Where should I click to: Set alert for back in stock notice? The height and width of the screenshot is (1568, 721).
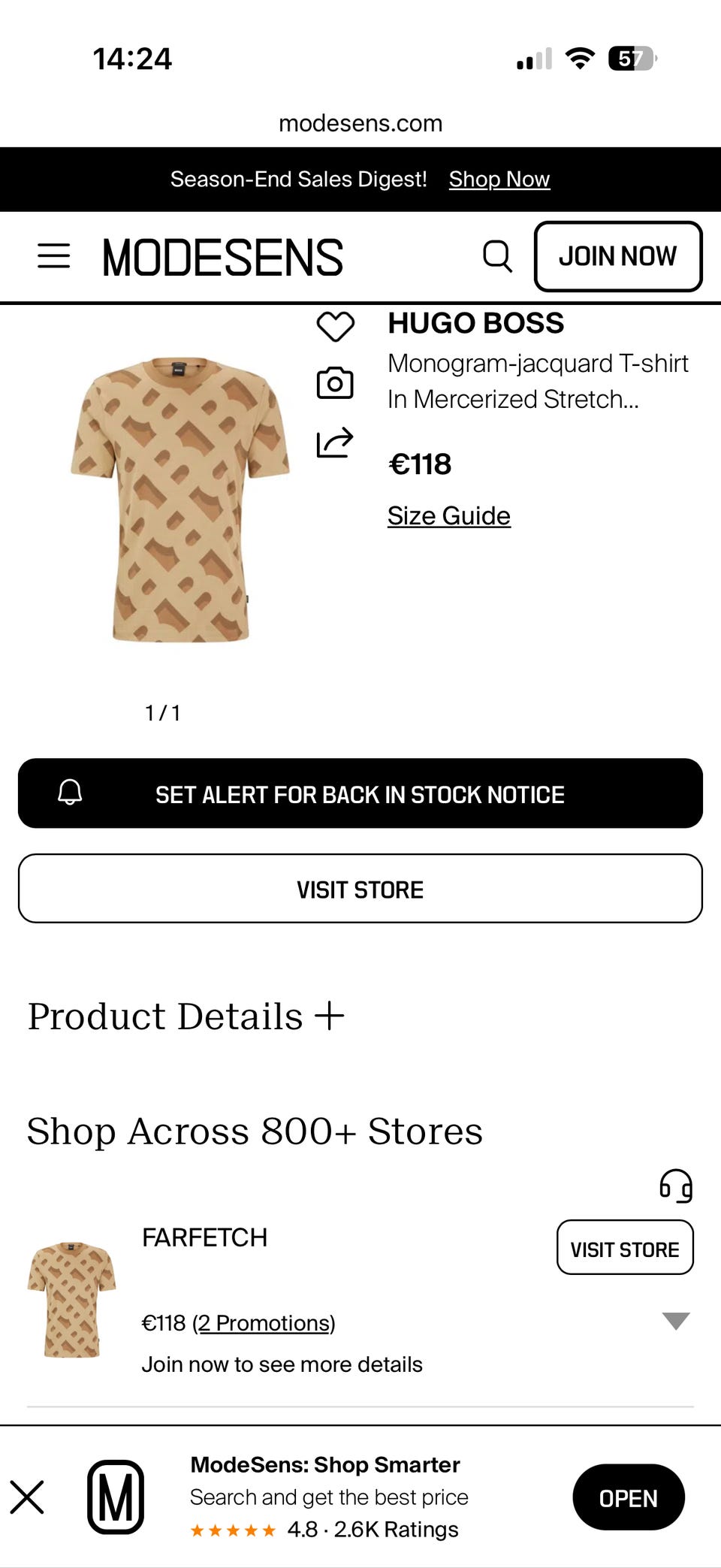[x=360, y=794]
